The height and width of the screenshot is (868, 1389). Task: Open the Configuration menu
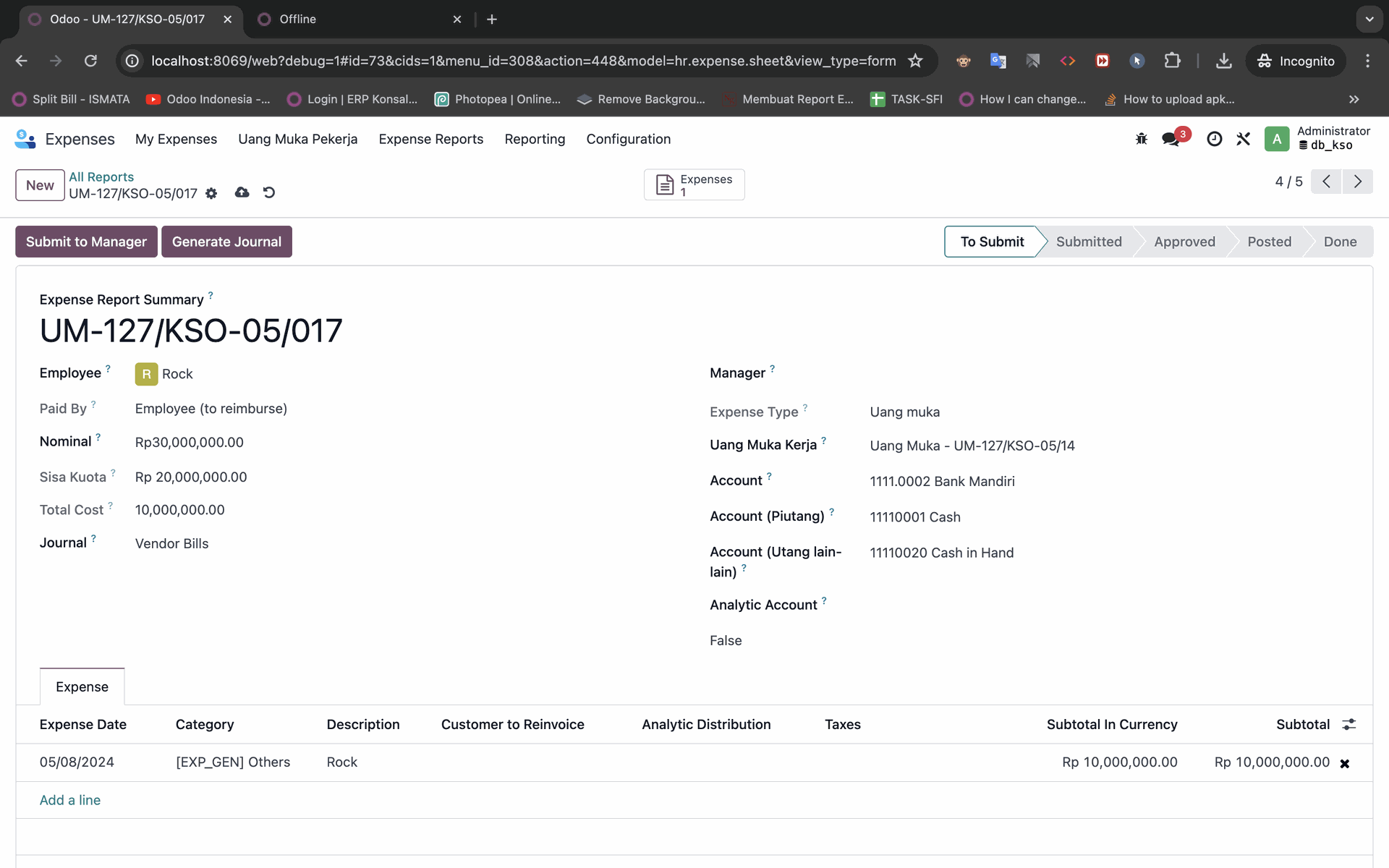click(628, 139)
